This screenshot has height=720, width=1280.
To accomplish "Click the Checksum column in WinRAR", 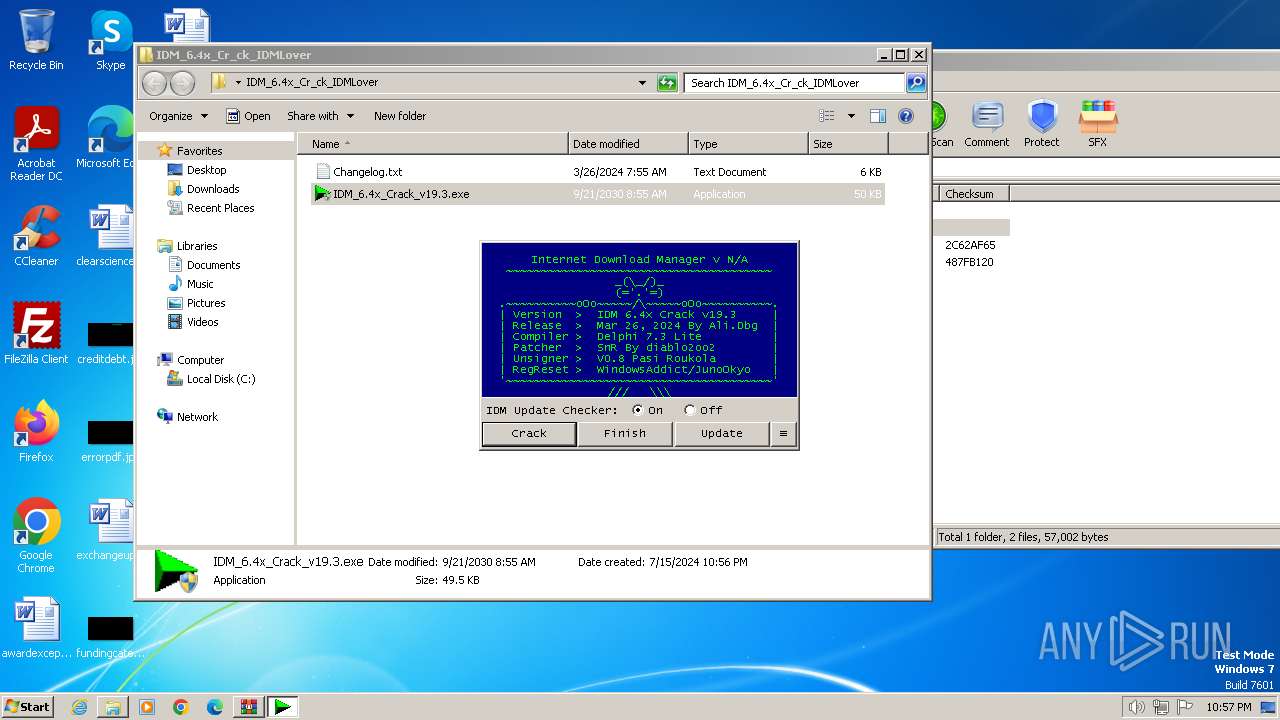I will point(974,194).
